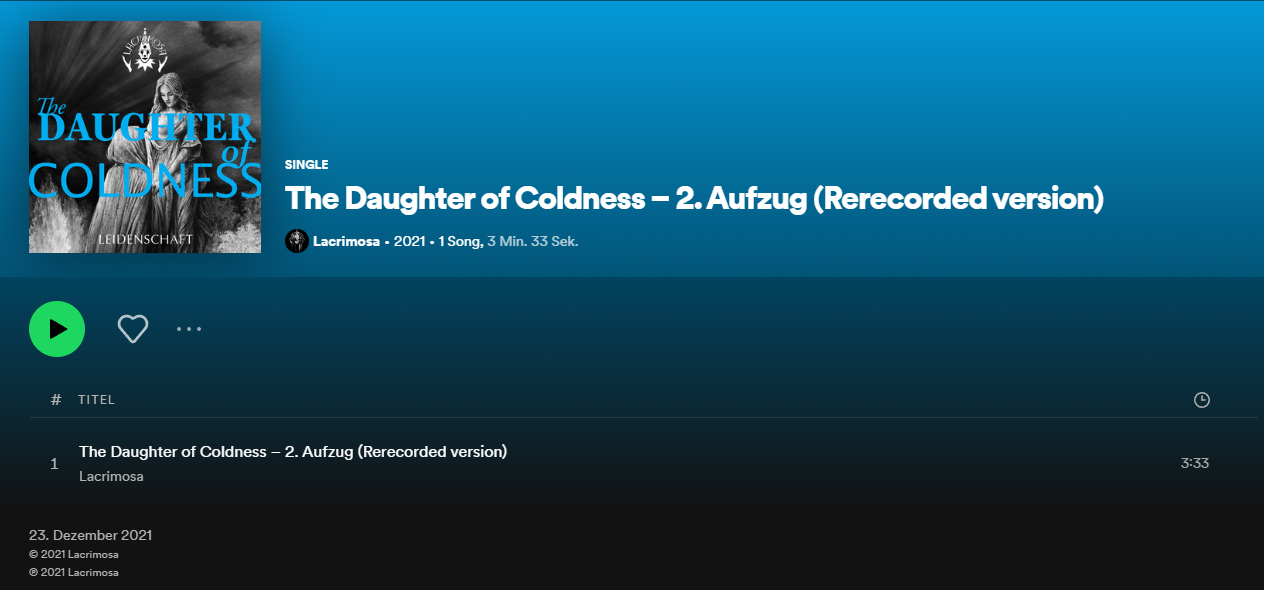The height and width of the screenshot is (590, 1264).
Task: Click the ℗ 2021 Lacrimosa phonographic line
Action: (x=74, y=573)
